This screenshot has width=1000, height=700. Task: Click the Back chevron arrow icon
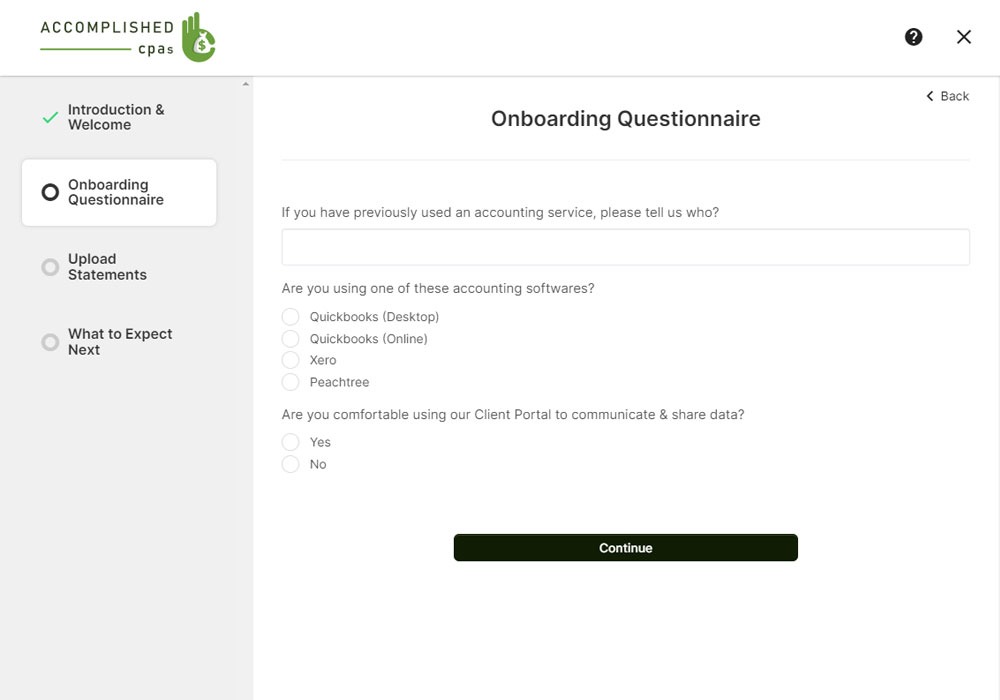(930, 96)
